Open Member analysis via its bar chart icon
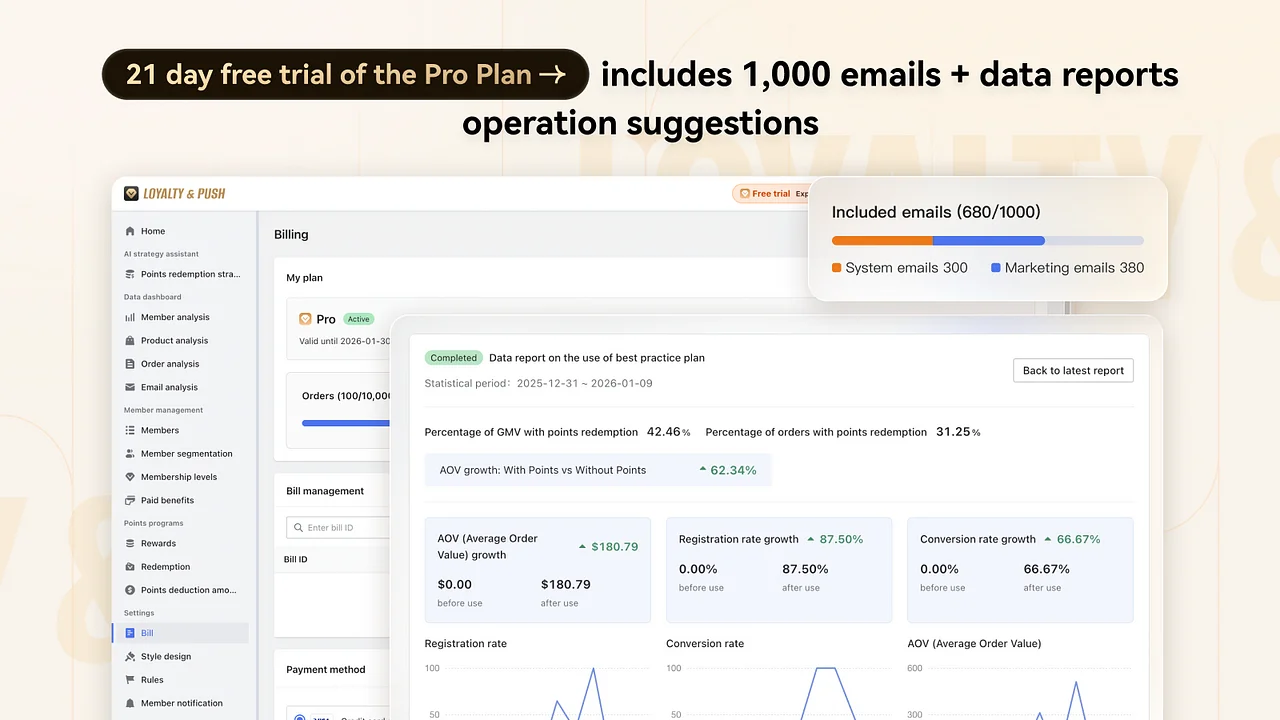 [x=130, y=317]
